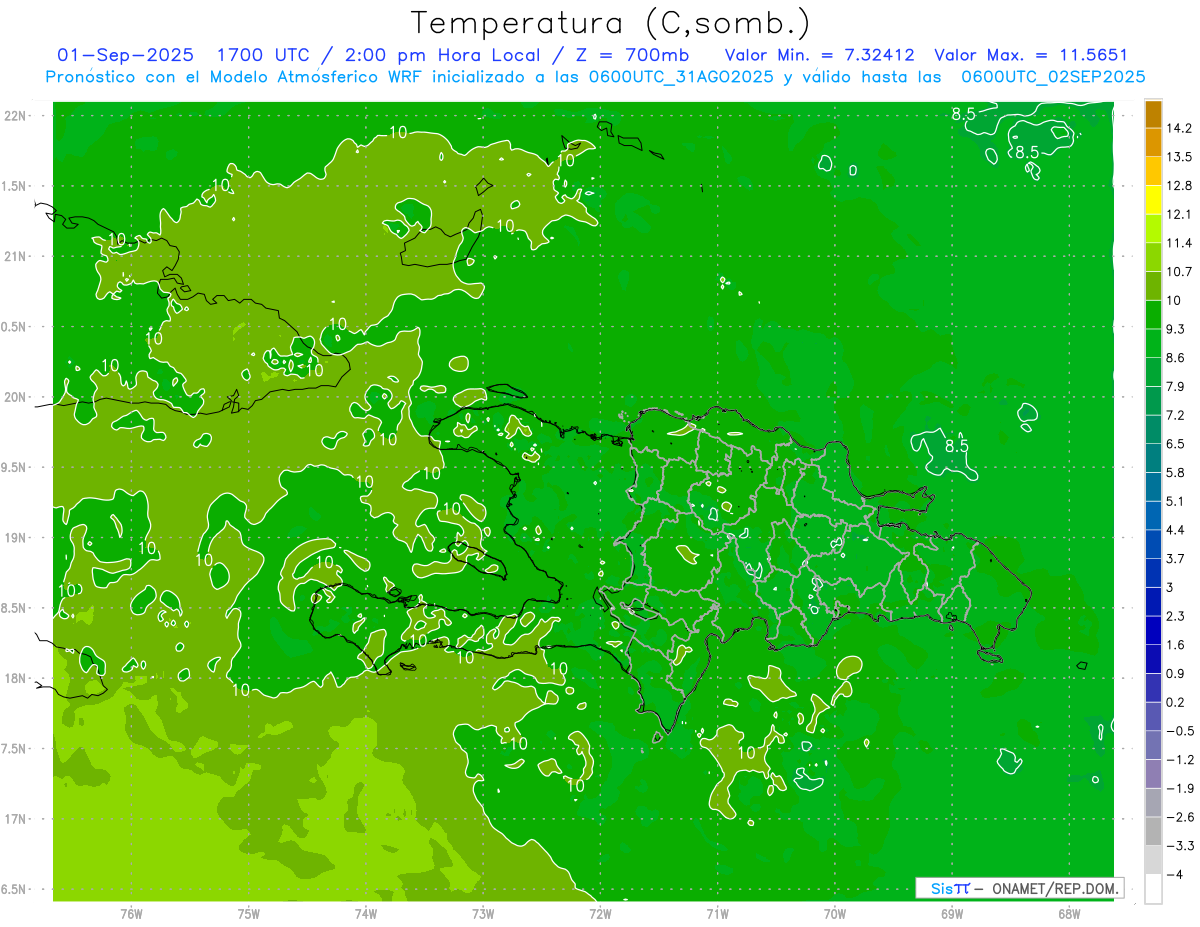Click the '69W' longitude label

(x=952, y=913)
